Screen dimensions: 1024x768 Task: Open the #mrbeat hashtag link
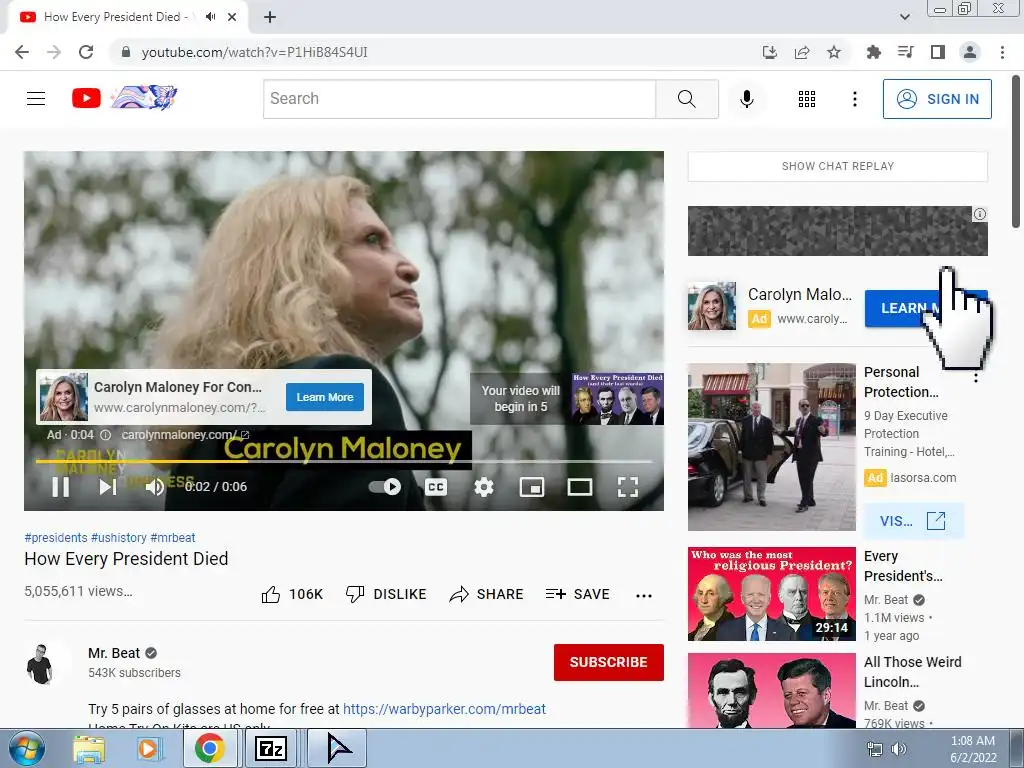click(172, 537)
